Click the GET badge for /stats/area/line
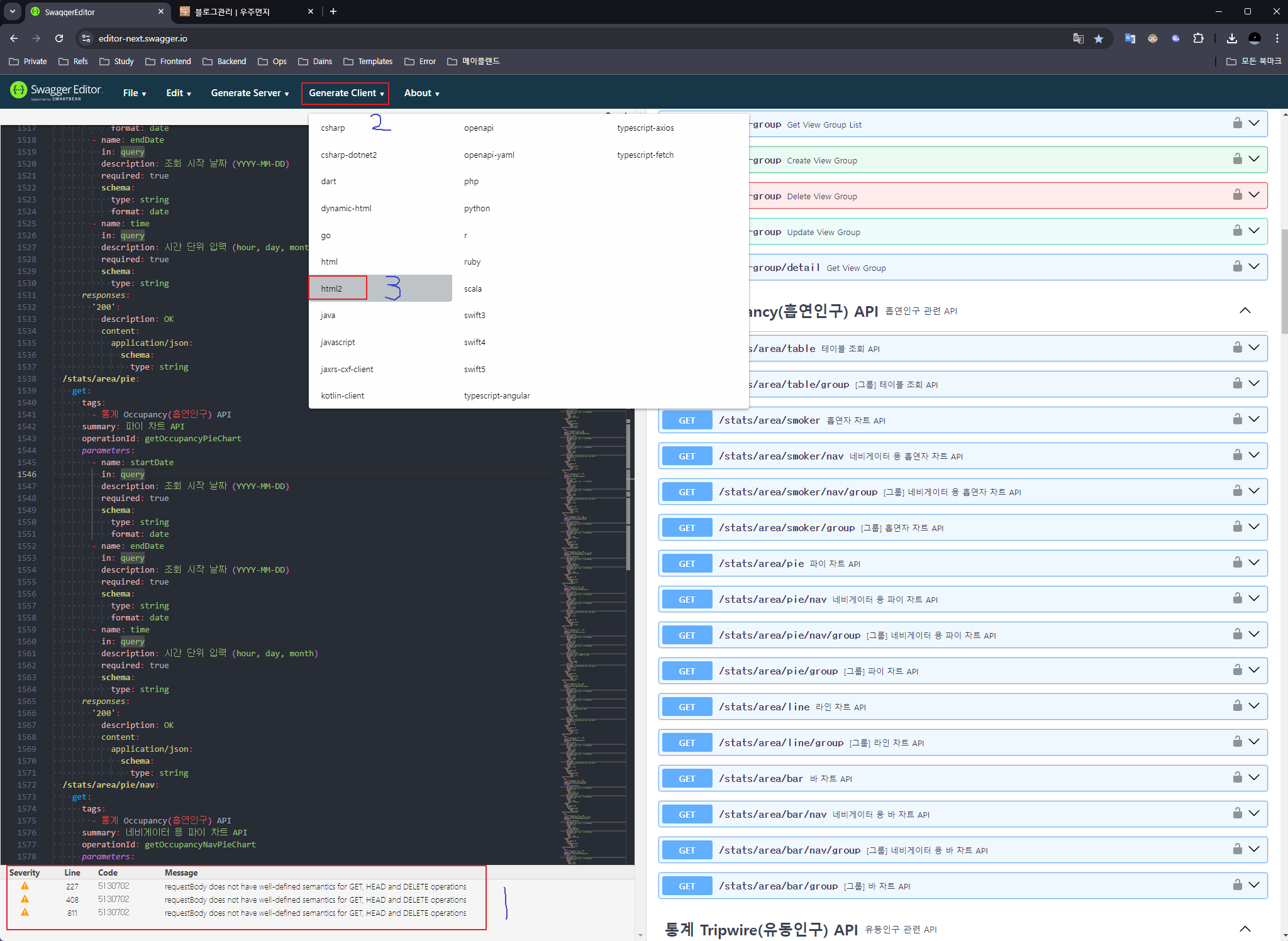This screenshot has width=1288, height=941. pos(687,707)
